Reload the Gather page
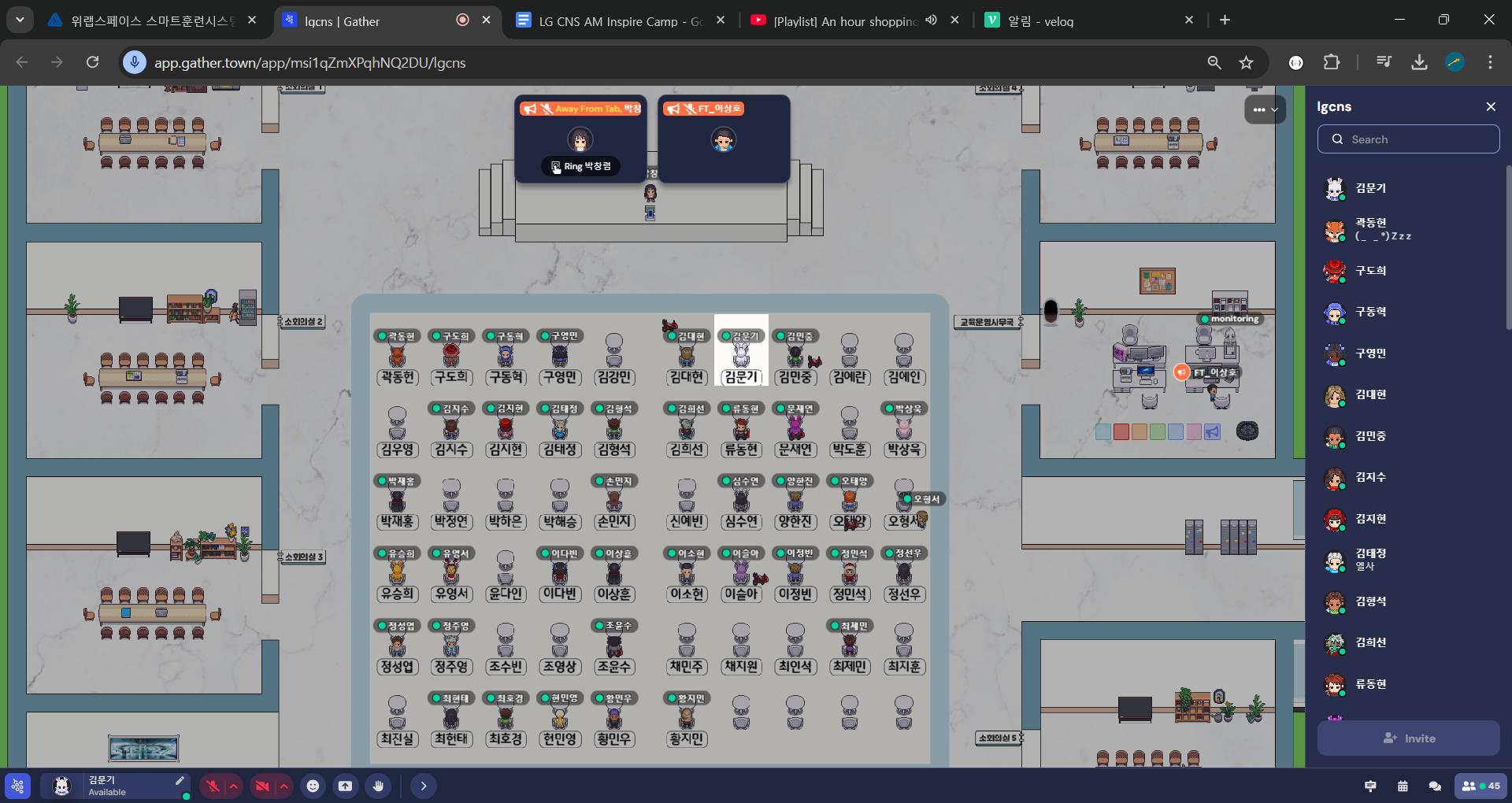This screenshot has width=1512, height=803. (x=92, y=62)
